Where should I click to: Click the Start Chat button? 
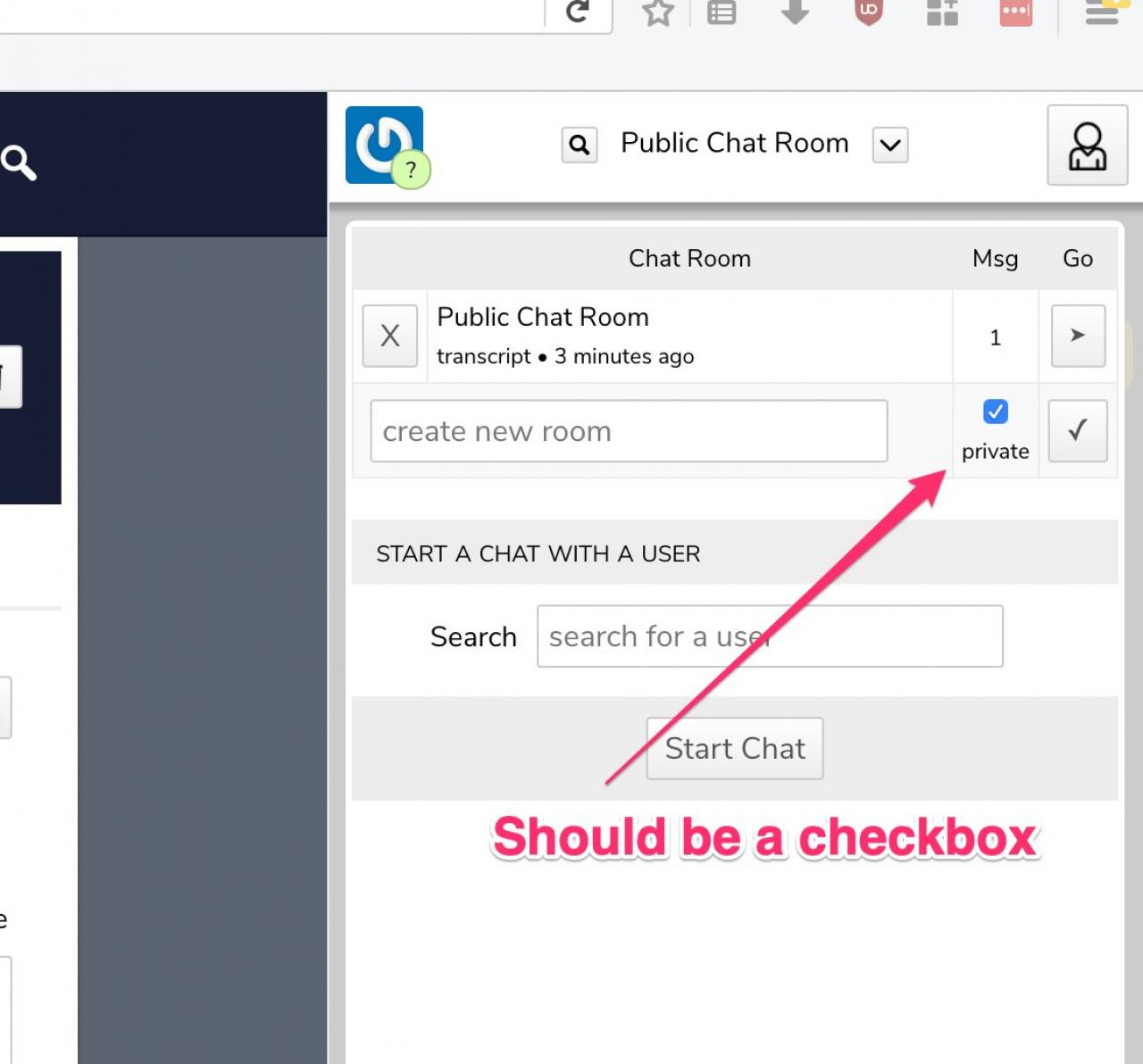click(735, 748)
